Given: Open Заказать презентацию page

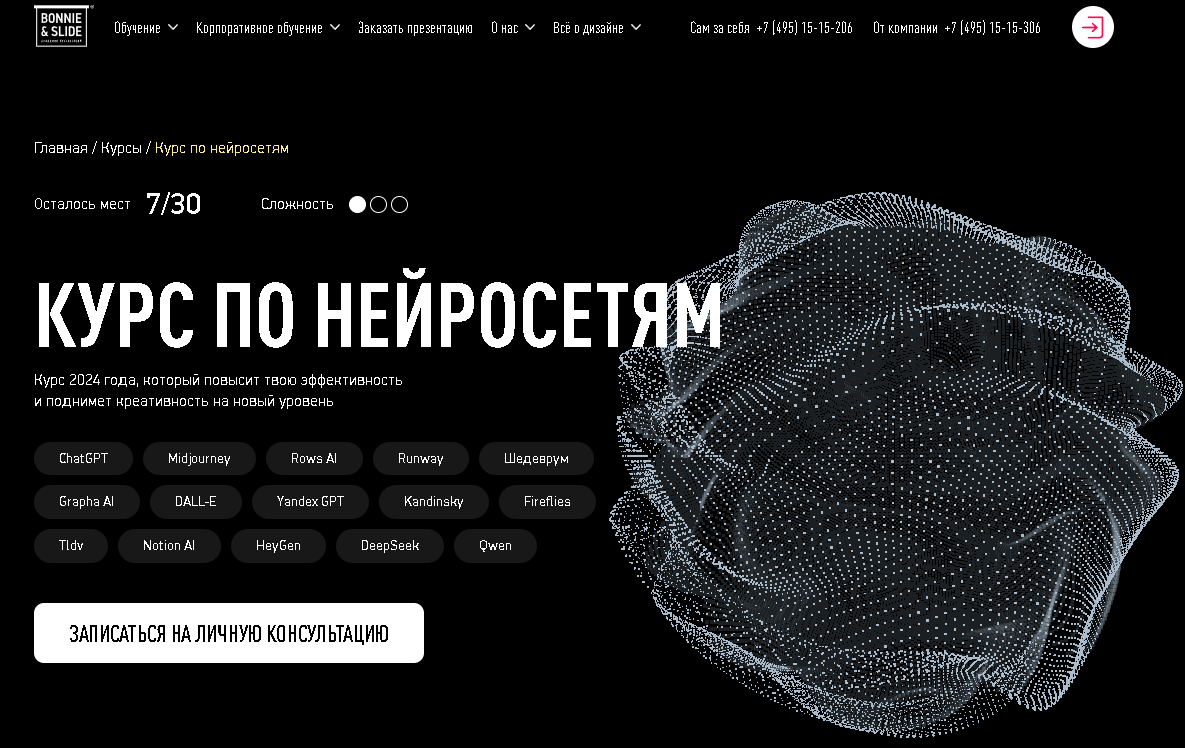Looking at the screenshot, I should tap(415, 28).
